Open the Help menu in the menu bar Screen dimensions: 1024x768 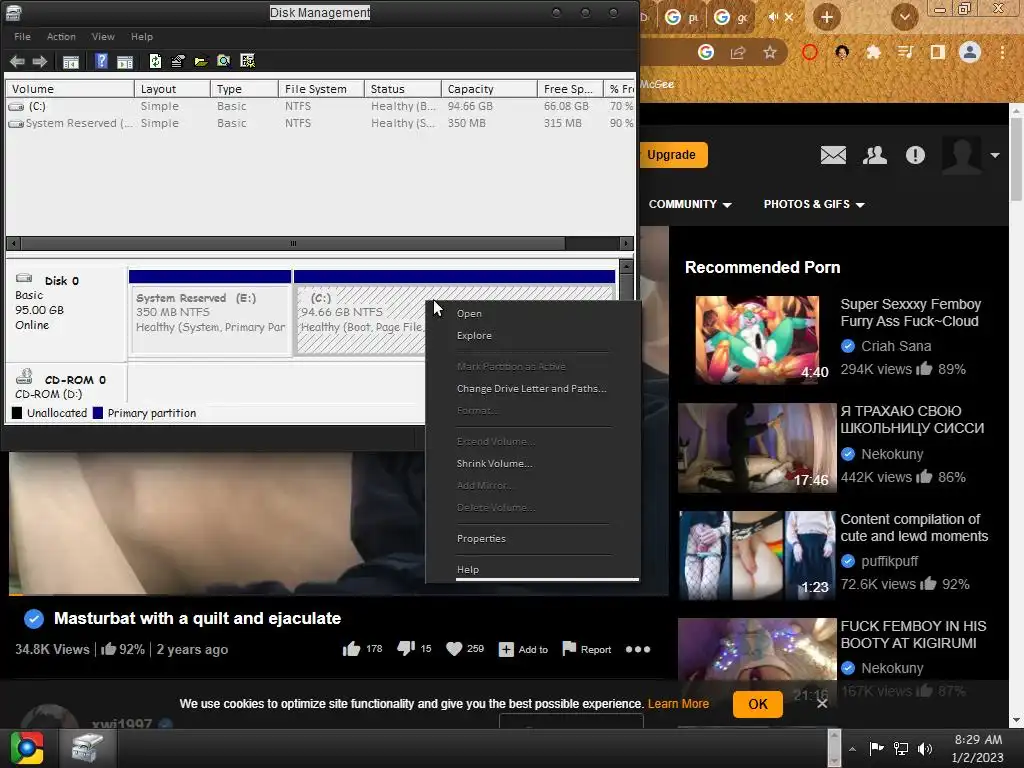(x=142, y=37)
